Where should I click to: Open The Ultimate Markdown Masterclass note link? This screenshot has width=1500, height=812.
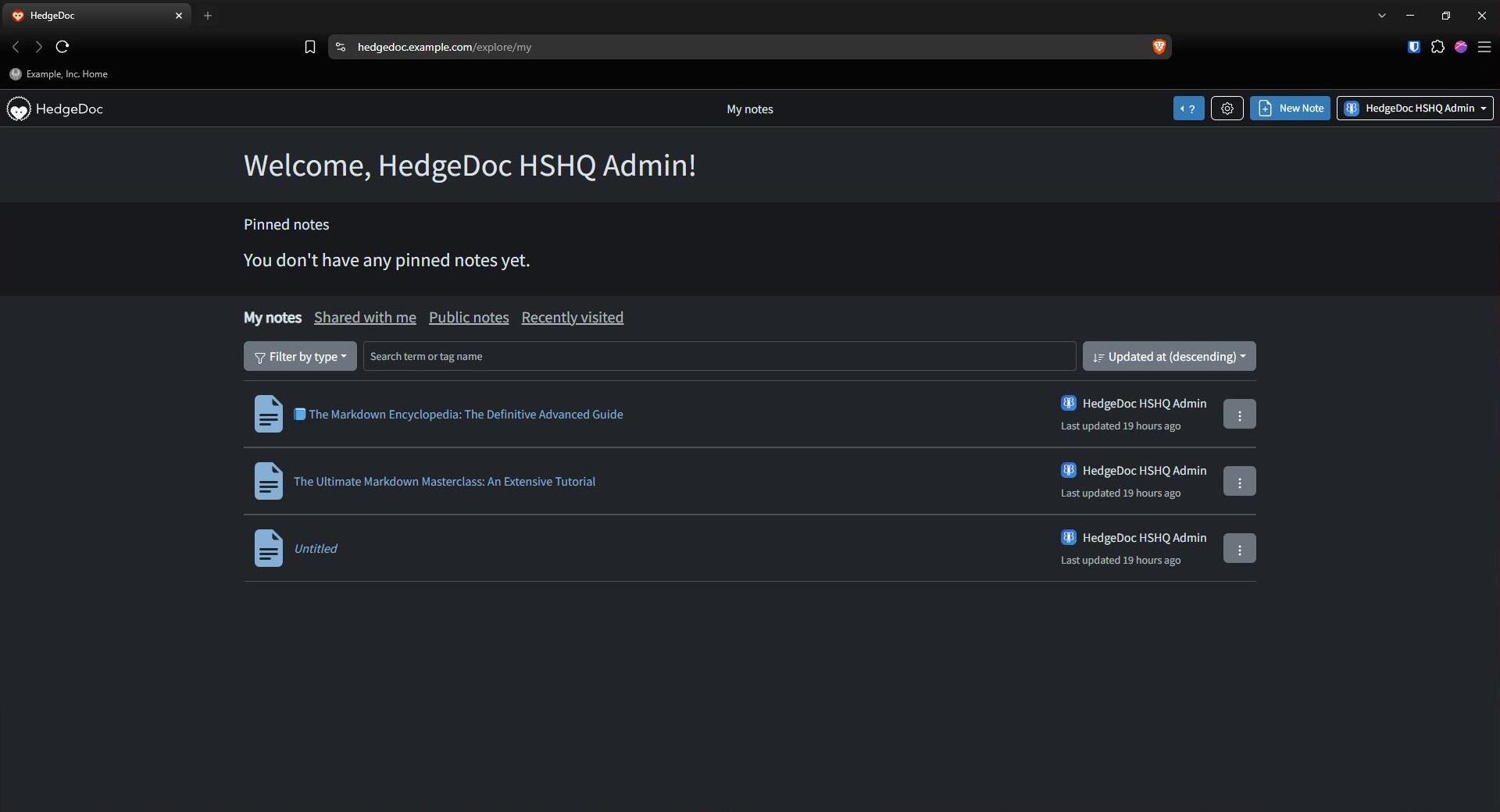point(445,481)
